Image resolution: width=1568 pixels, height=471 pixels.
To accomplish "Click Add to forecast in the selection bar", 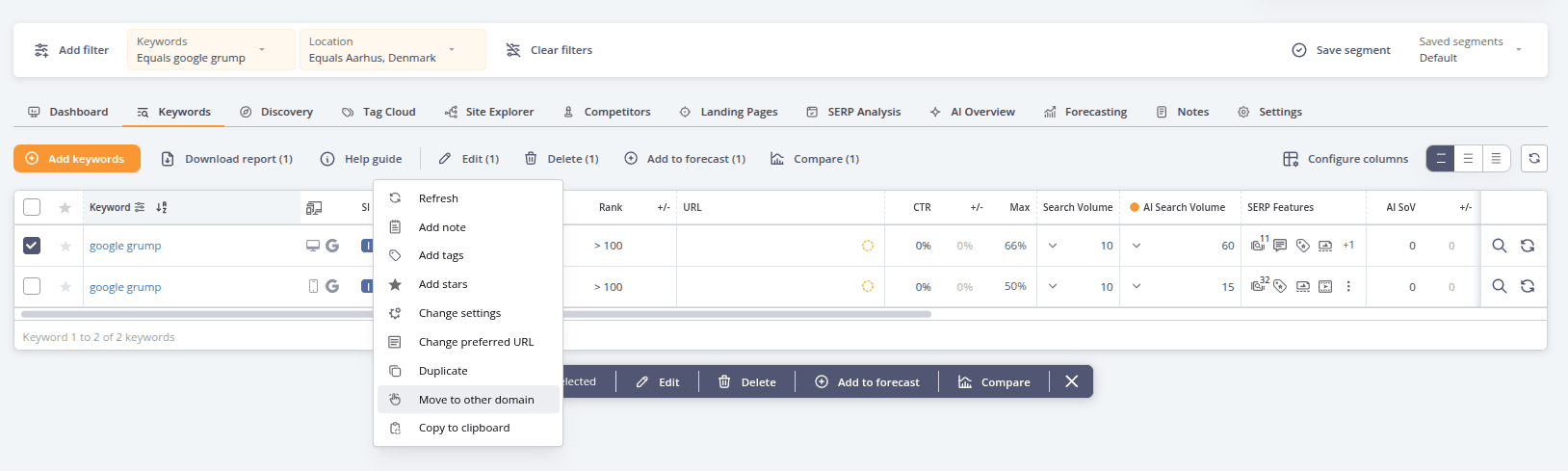I will pyautogui.click(x=867, y=382).
